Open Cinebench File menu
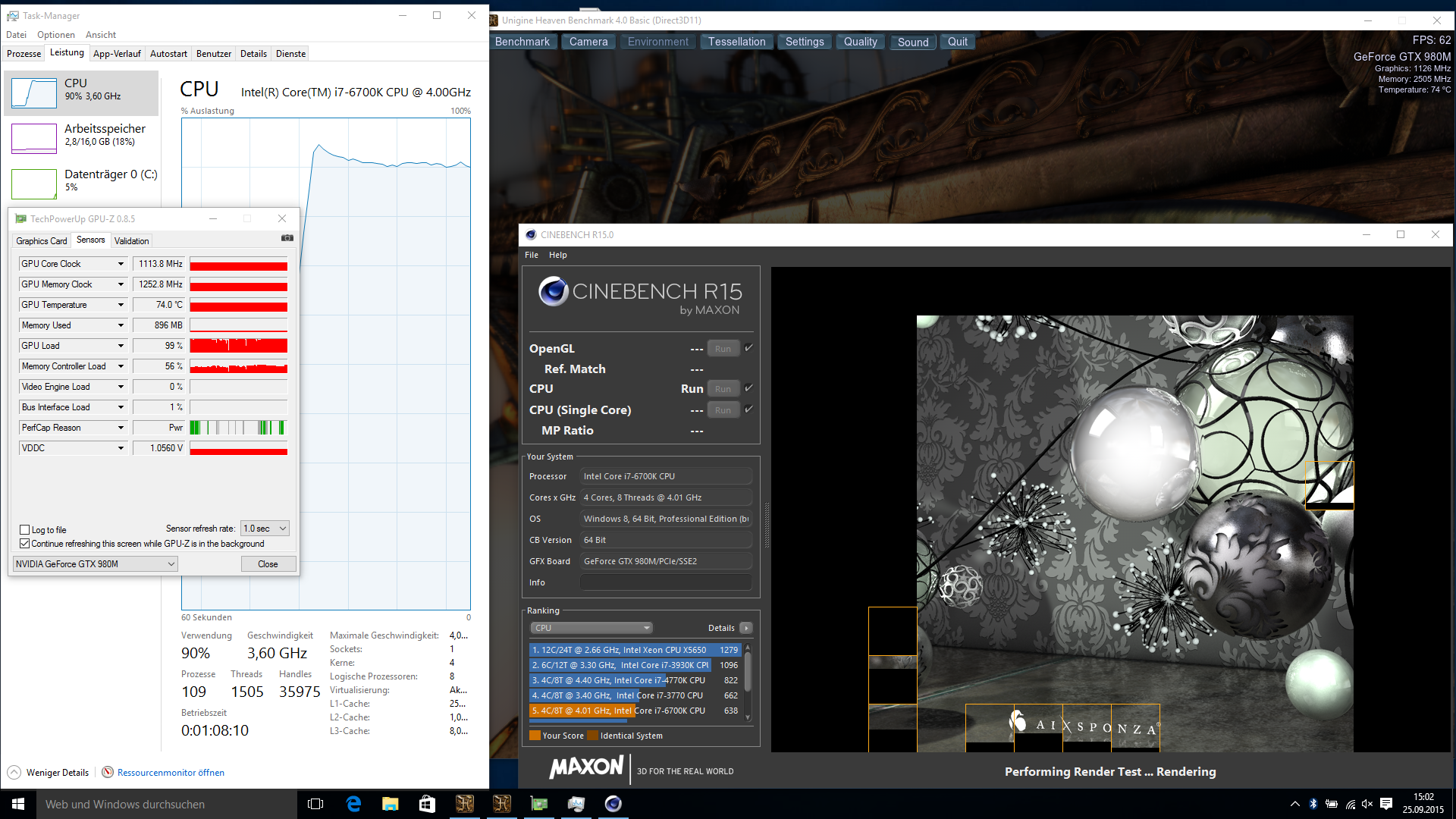This screenshot has width=1456, height=819. 532,255
